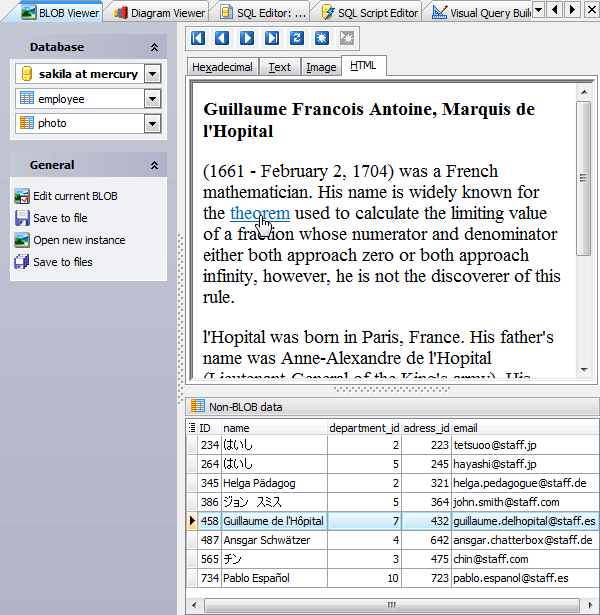
Task: Click the refresh button in navigation toolbar
Action: tap(297, 38)
